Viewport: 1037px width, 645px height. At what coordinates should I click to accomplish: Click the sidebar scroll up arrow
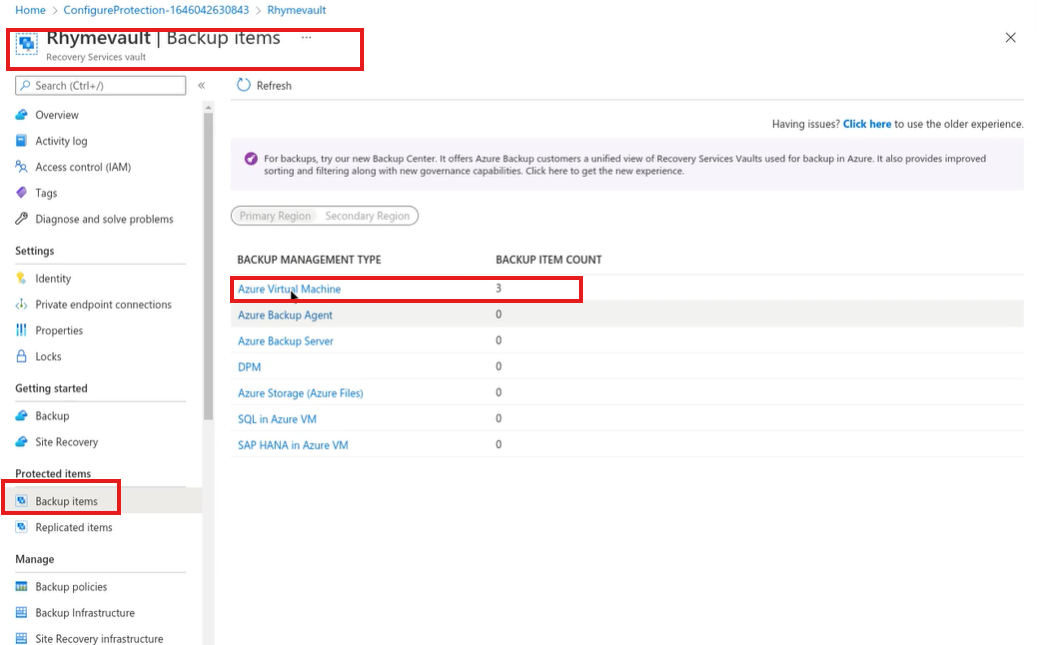[208, 107]
